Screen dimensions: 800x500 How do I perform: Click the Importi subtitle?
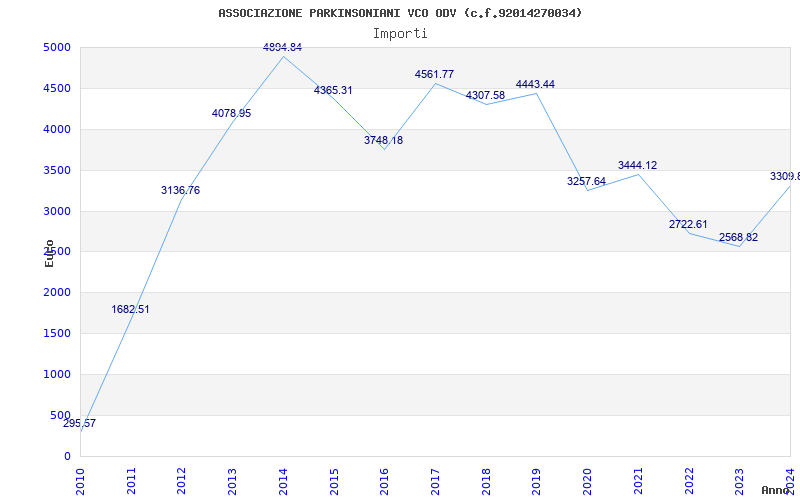(x=400, y=34)
